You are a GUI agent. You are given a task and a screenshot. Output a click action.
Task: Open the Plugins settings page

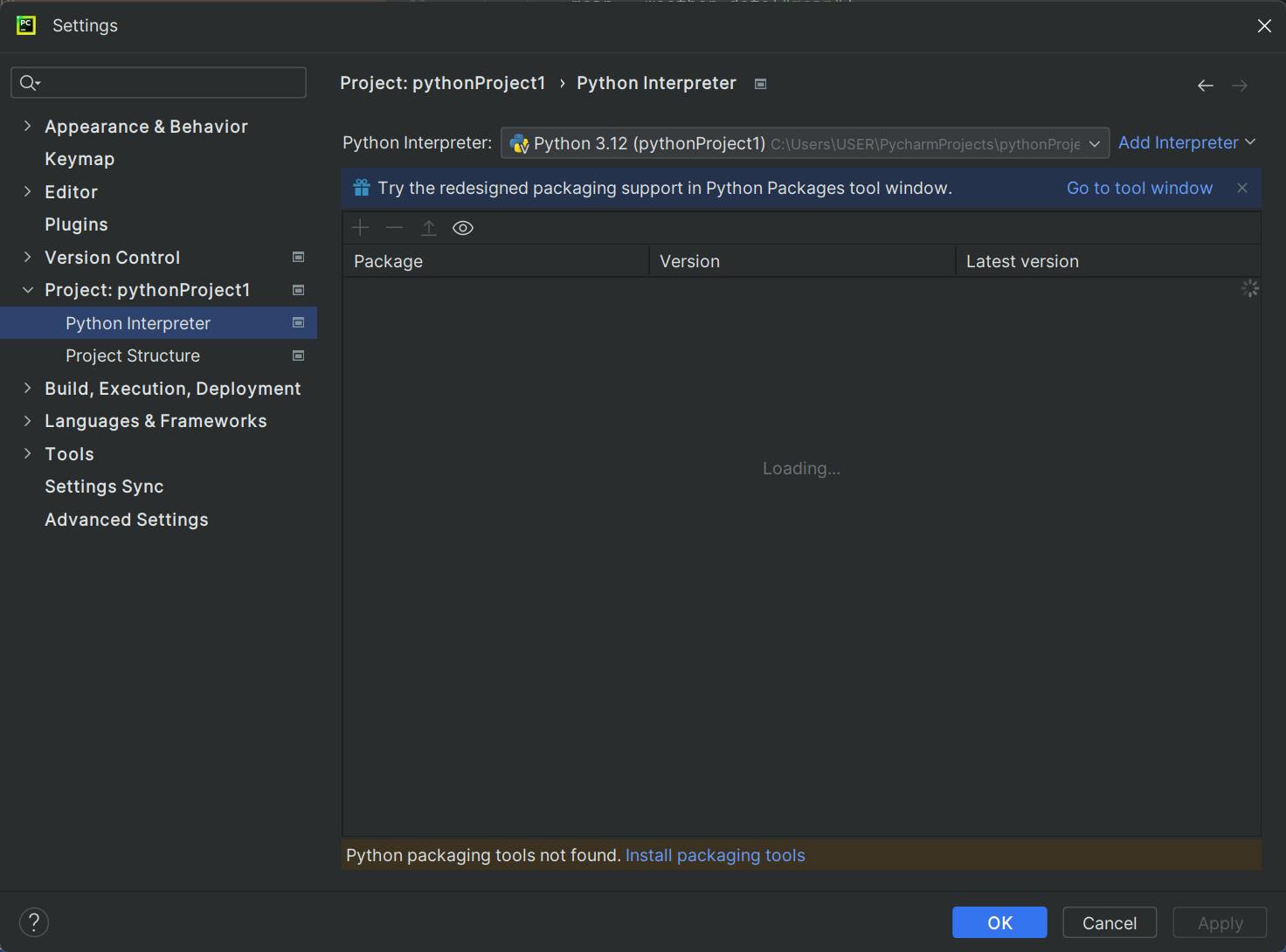point(76,224)
